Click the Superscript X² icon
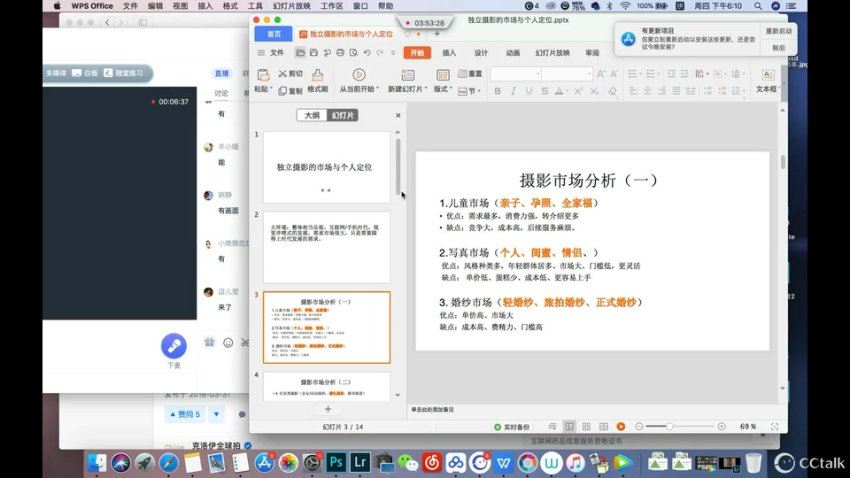This screenshot has height=478, width=850. [578, 91]
